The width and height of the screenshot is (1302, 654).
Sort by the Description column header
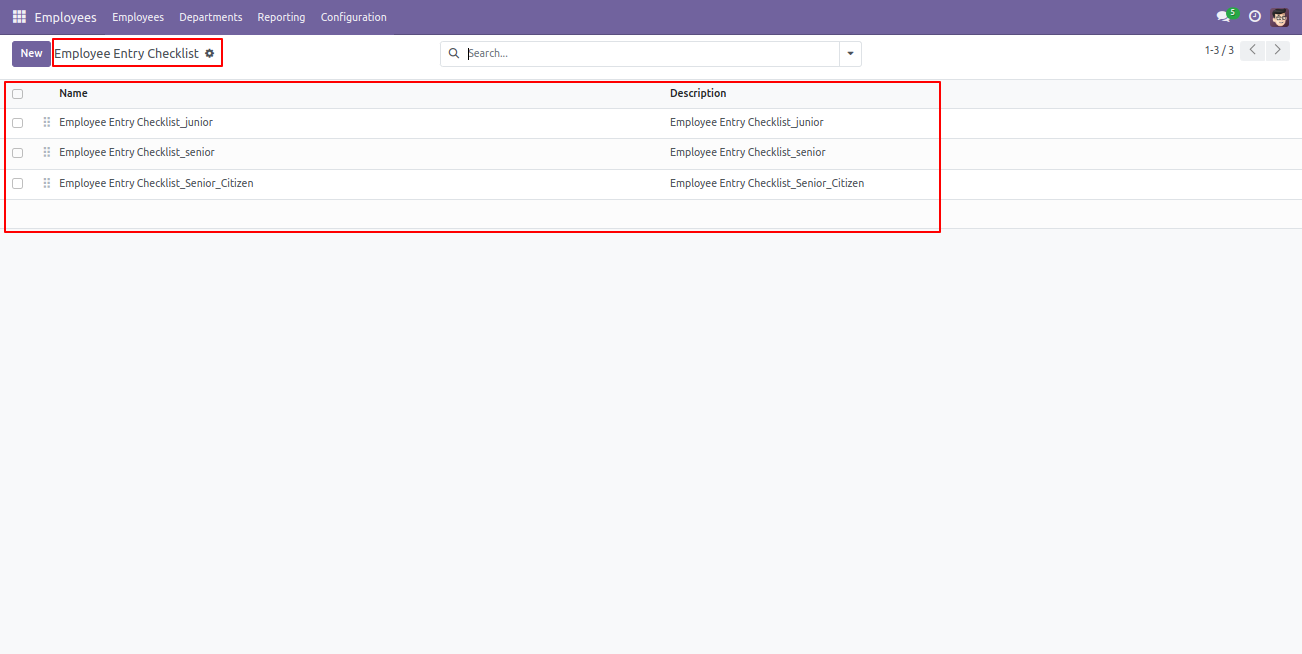pyautogui.click(x=698, y=93)
